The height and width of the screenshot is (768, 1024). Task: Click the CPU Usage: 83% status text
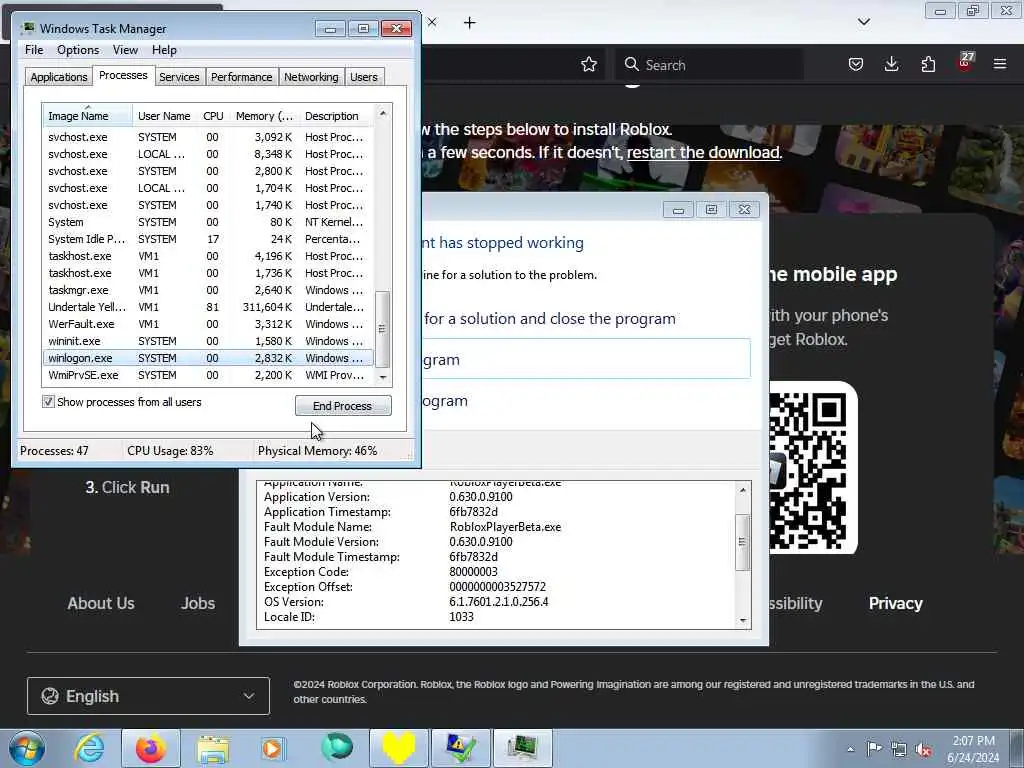pyautogui.click(x=170, y=451)
